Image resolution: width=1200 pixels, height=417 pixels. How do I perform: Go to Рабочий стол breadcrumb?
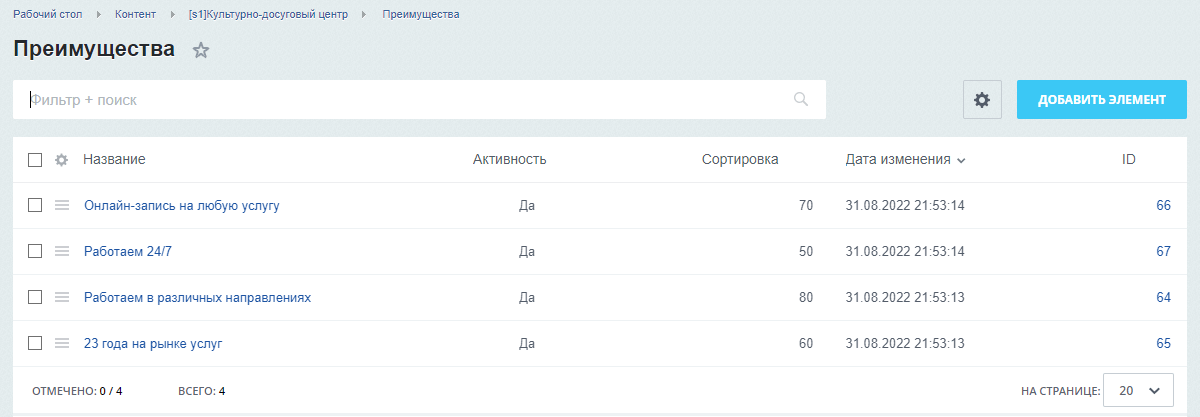47,15
